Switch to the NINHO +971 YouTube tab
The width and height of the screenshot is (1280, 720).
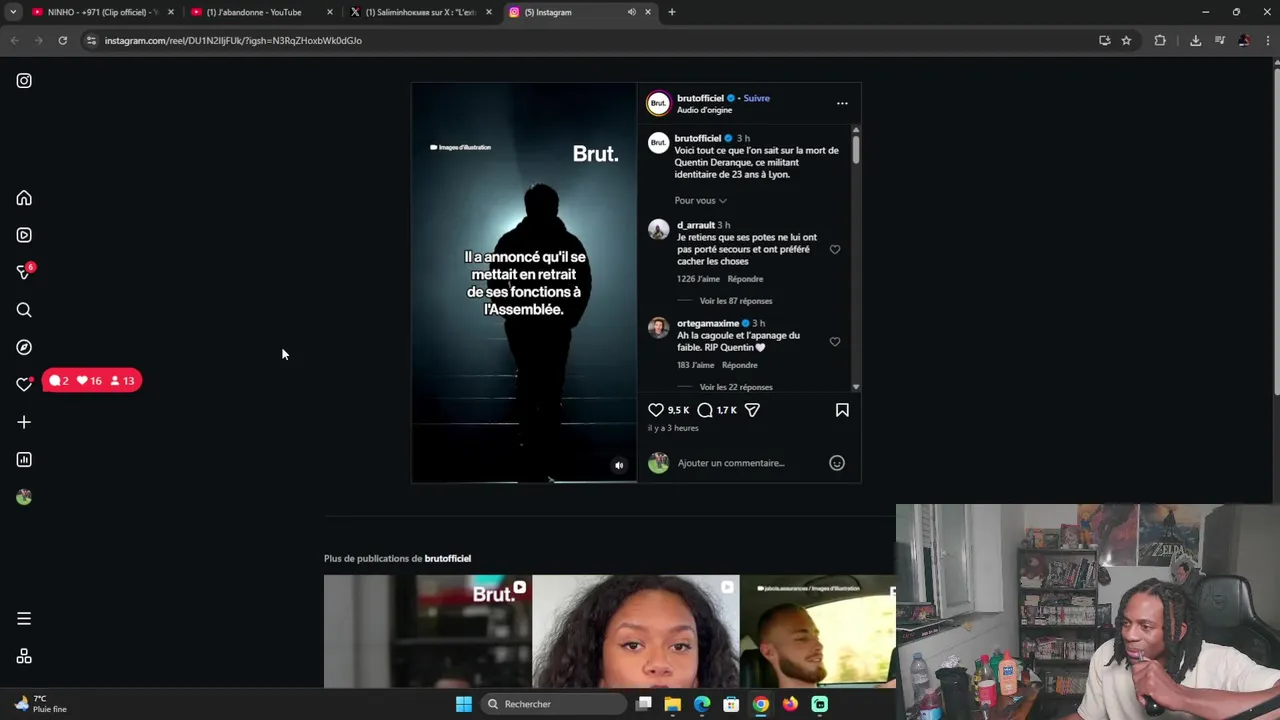click(x=100, y=12)
